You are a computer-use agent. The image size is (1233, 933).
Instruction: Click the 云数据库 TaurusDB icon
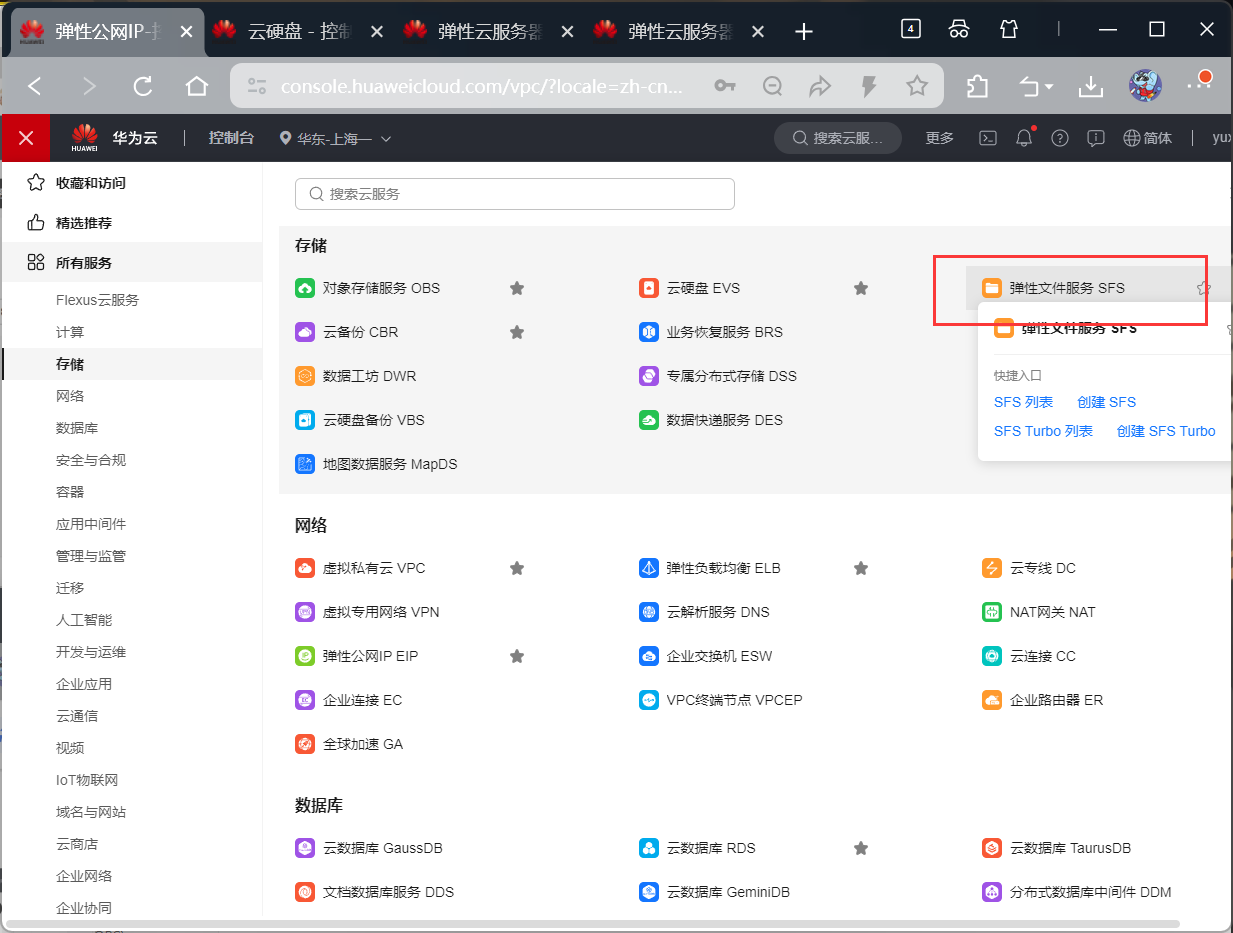tap(992, 848)
